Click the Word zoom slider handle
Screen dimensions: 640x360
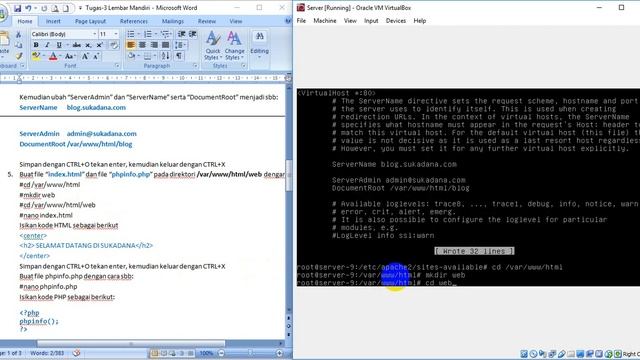[x=250, y=353]
